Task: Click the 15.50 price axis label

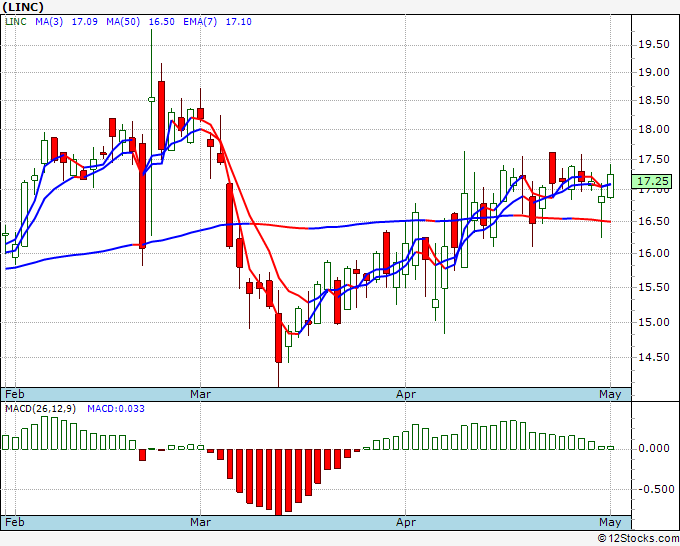Action: pyautogui.click(x=654, y=287)
